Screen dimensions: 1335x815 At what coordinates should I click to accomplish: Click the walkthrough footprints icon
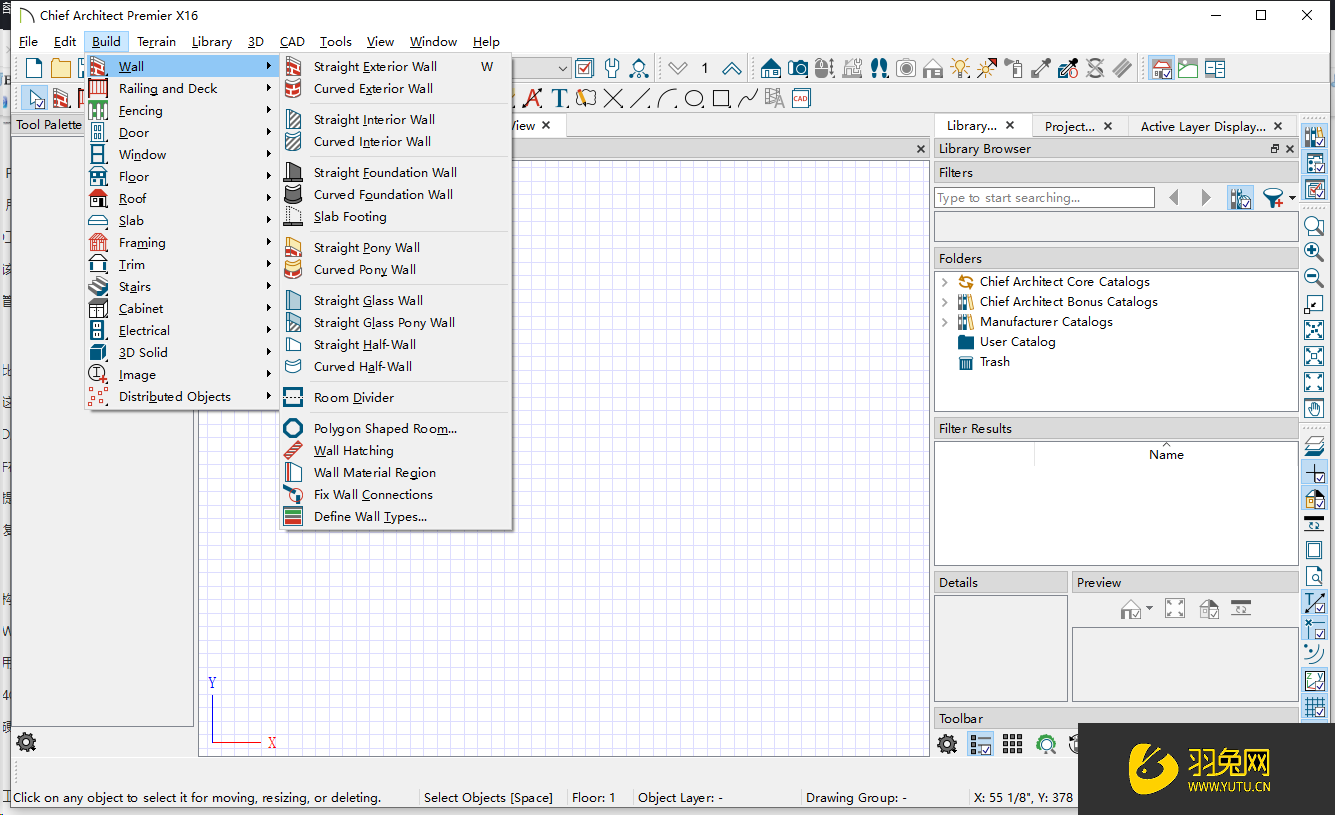coord(879,68)
